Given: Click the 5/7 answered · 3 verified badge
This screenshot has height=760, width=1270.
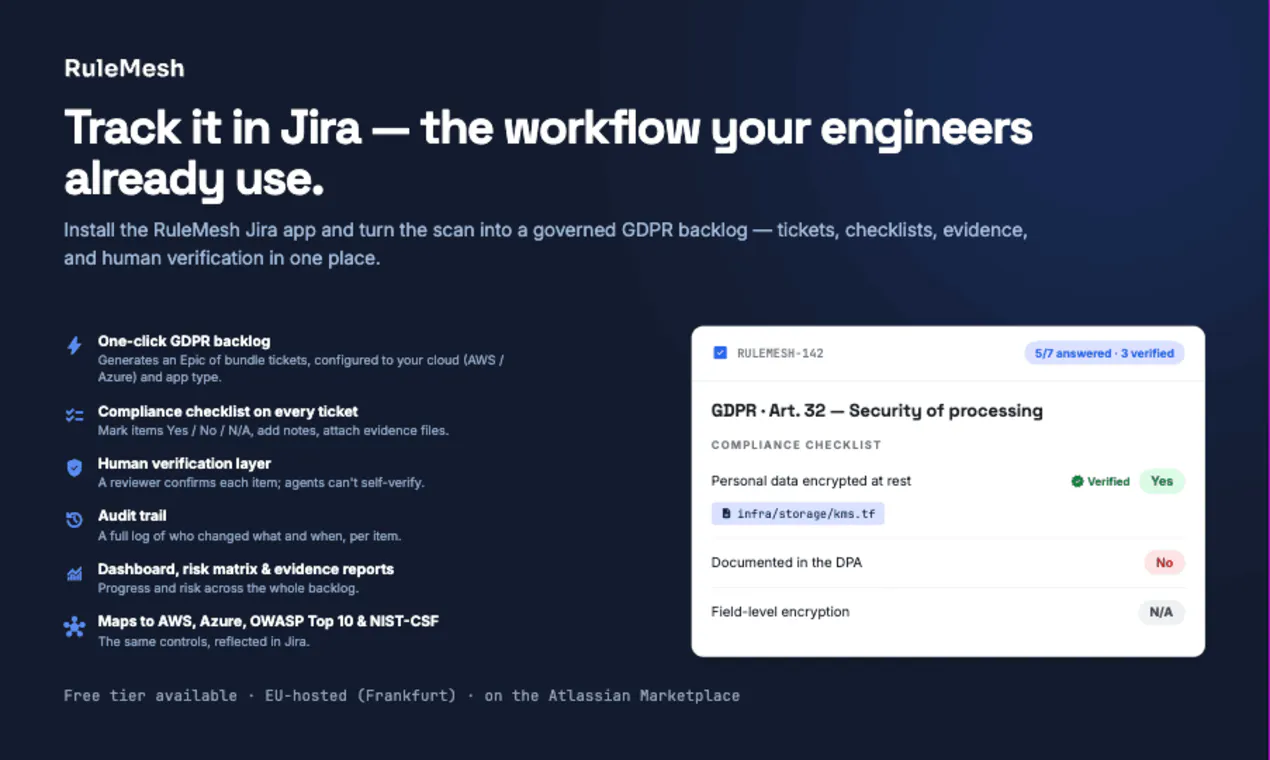Looking at the screenshot, I should tap(1104, 353).
